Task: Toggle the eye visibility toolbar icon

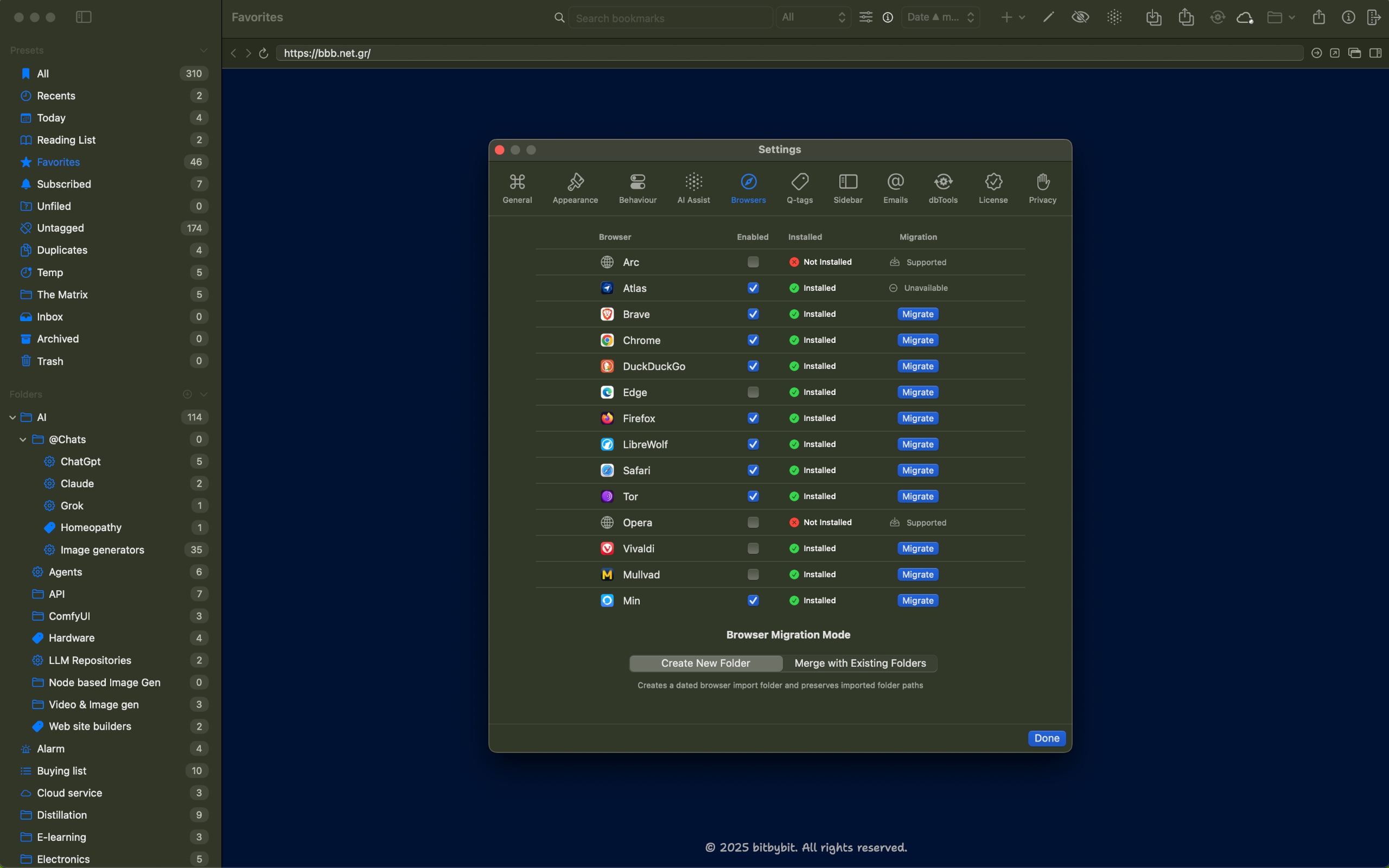Action: coord(1080,17)
